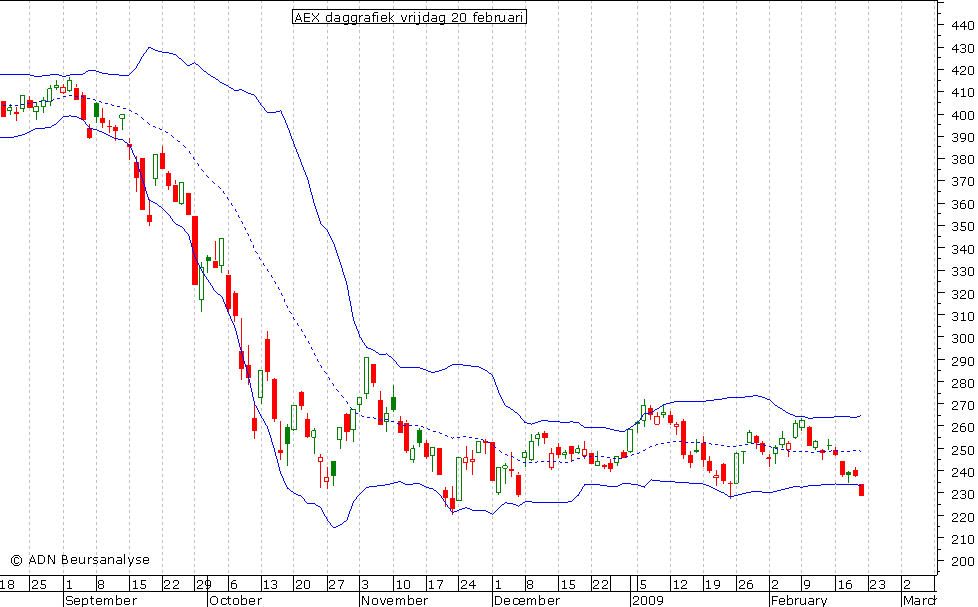This screenshot has width=978, height=607.
Task: Choose the 3 date label on the time axis
Action: [x=366, y=585]
